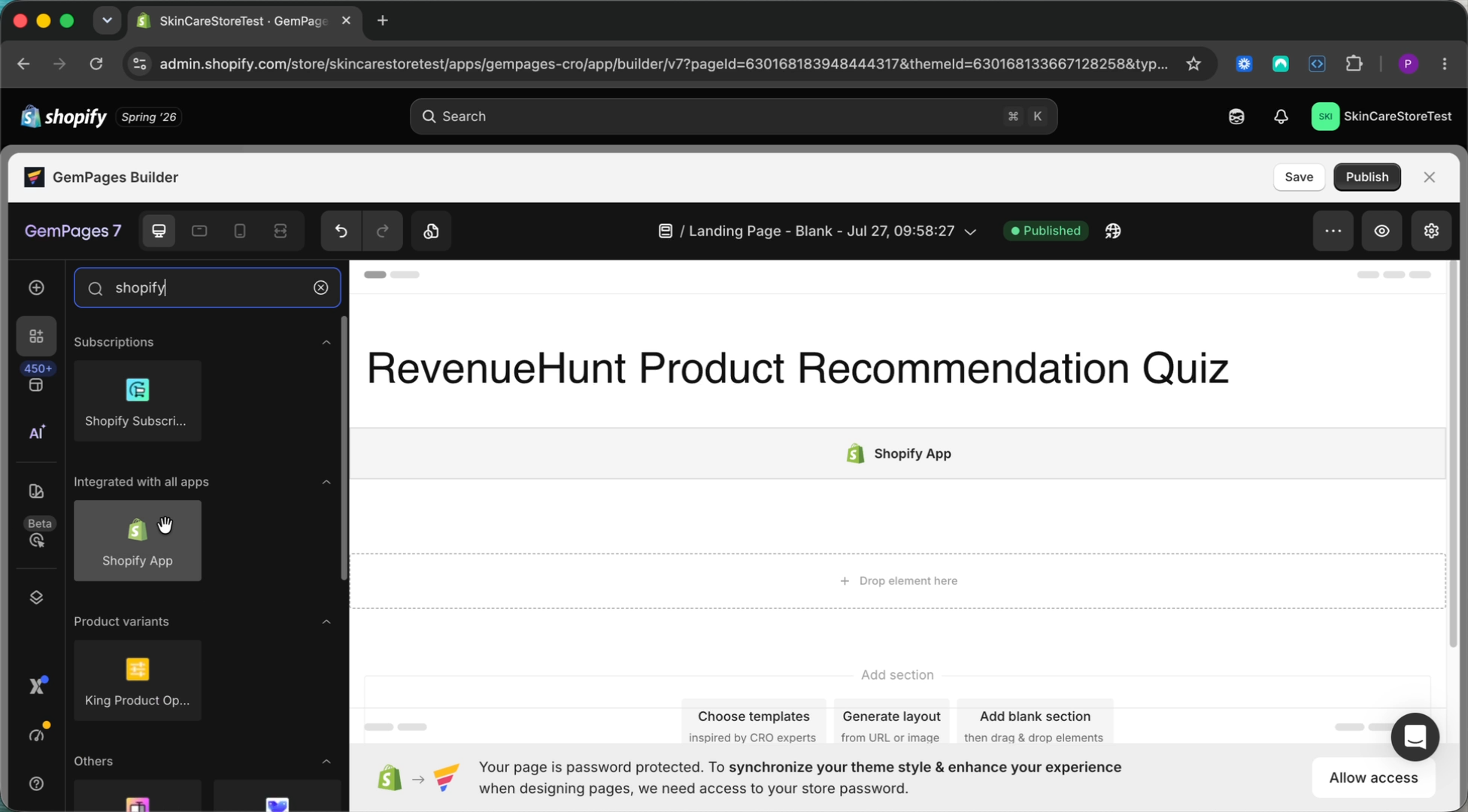Save the page
1468x812 pixels.
(x=1299, y=177)
